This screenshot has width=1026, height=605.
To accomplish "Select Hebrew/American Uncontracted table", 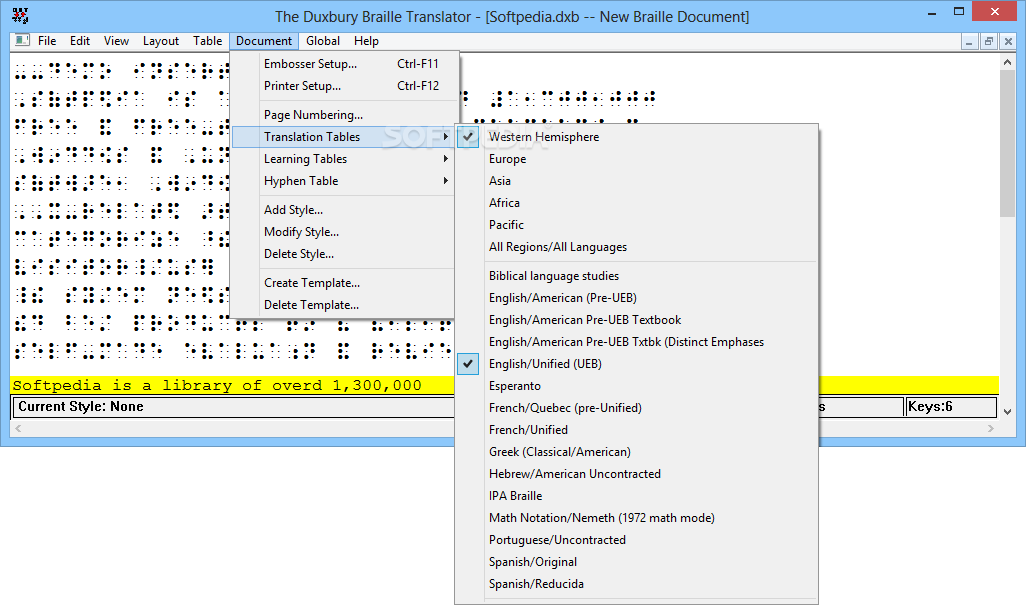I will pyautogui.click(x=636, y=474).
